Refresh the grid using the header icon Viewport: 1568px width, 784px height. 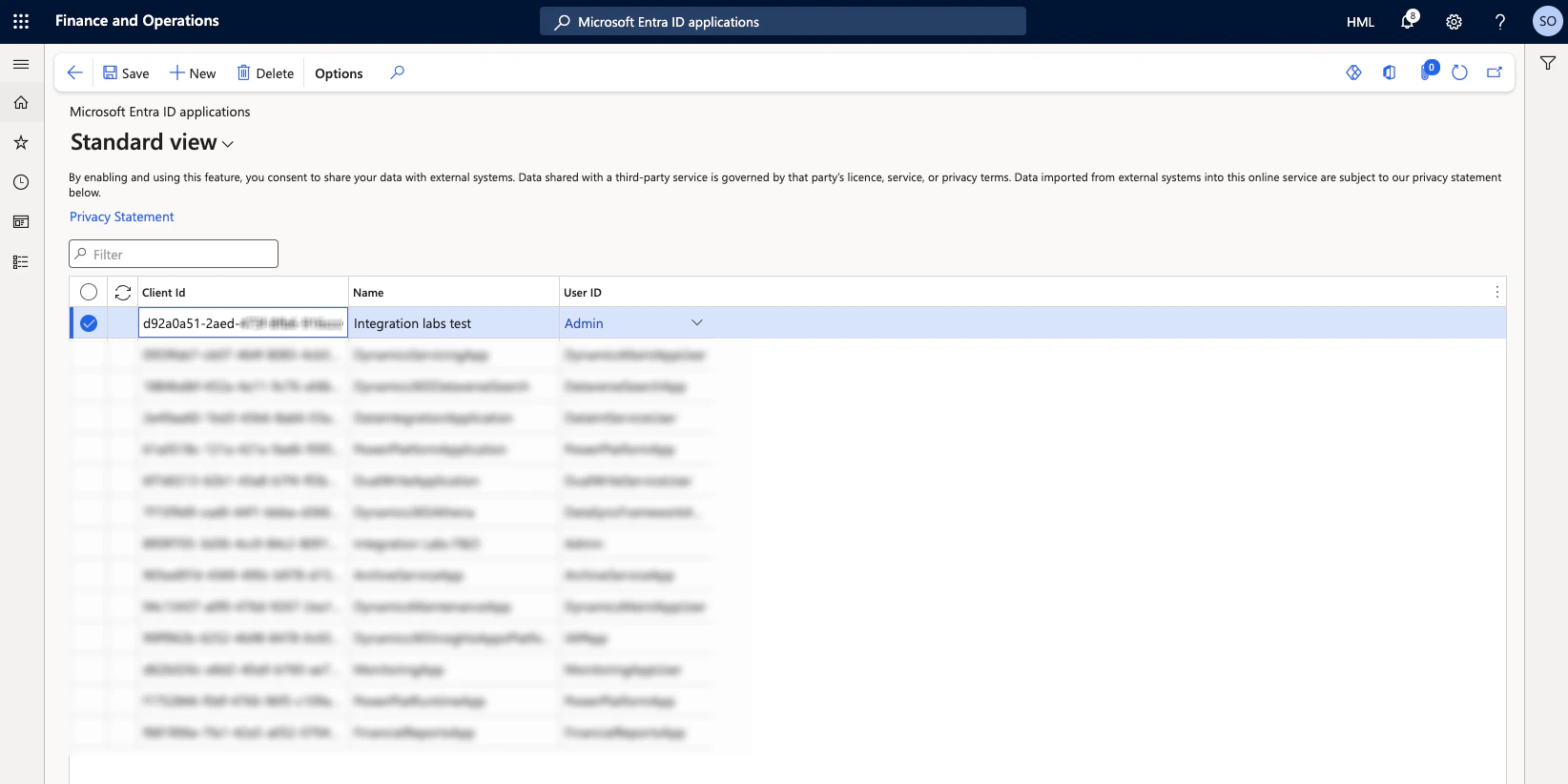click(x=123, y=293)
